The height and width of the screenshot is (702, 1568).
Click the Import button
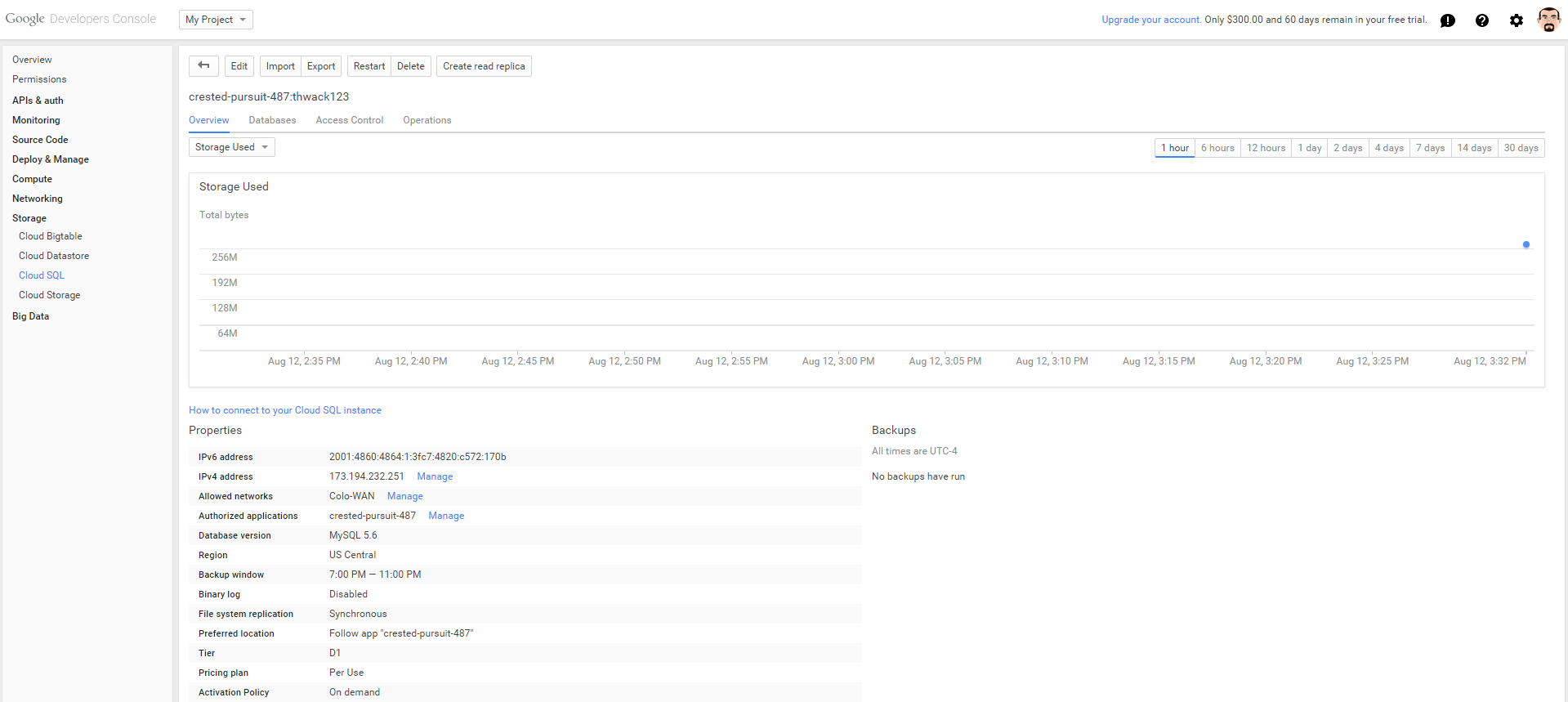click(x=280, y=66)
